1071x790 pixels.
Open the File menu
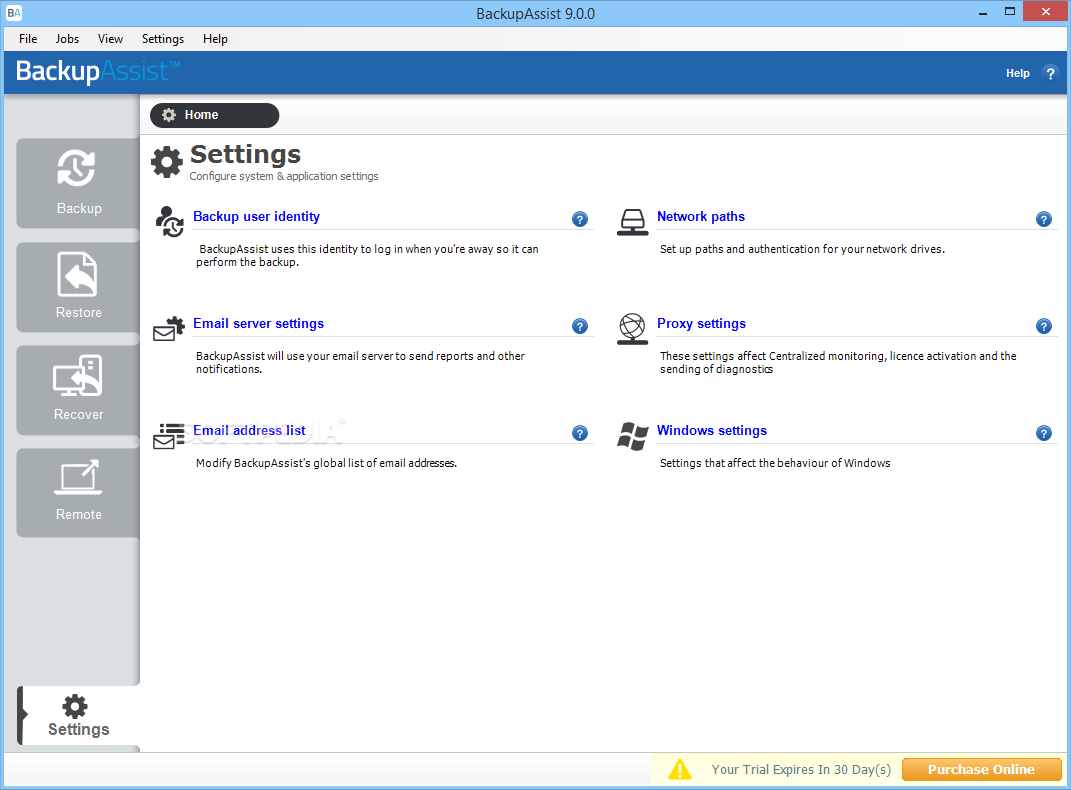(x=28, y=39)
